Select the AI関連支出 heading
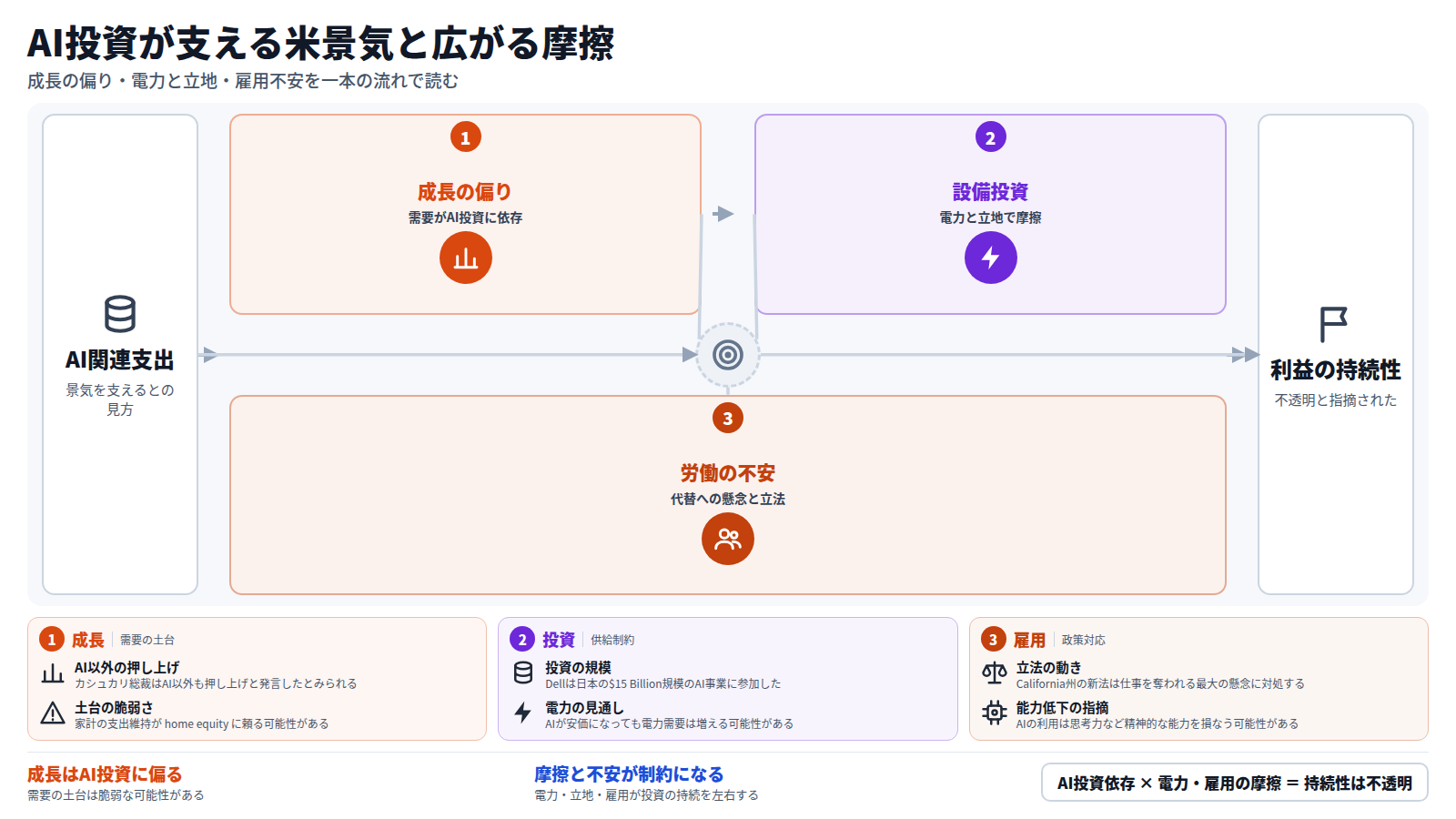The image size is (1456, 819). pos(120,360)
